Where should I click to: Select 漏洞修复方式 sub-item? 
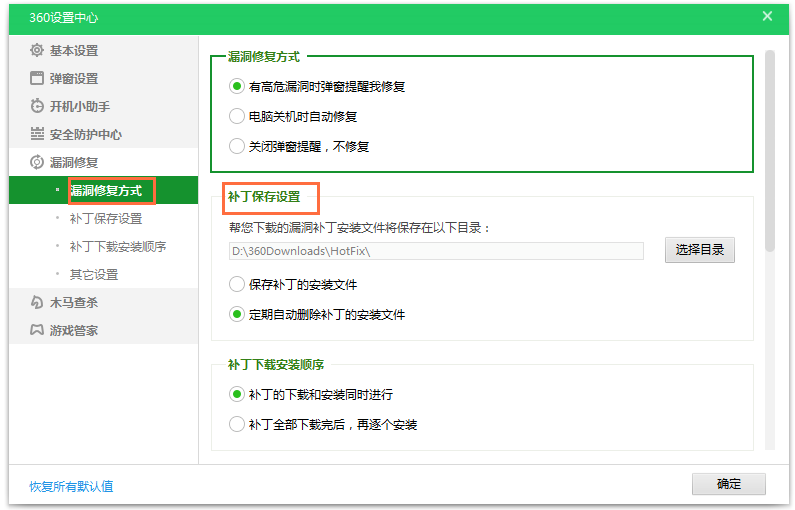click(103, 190)
